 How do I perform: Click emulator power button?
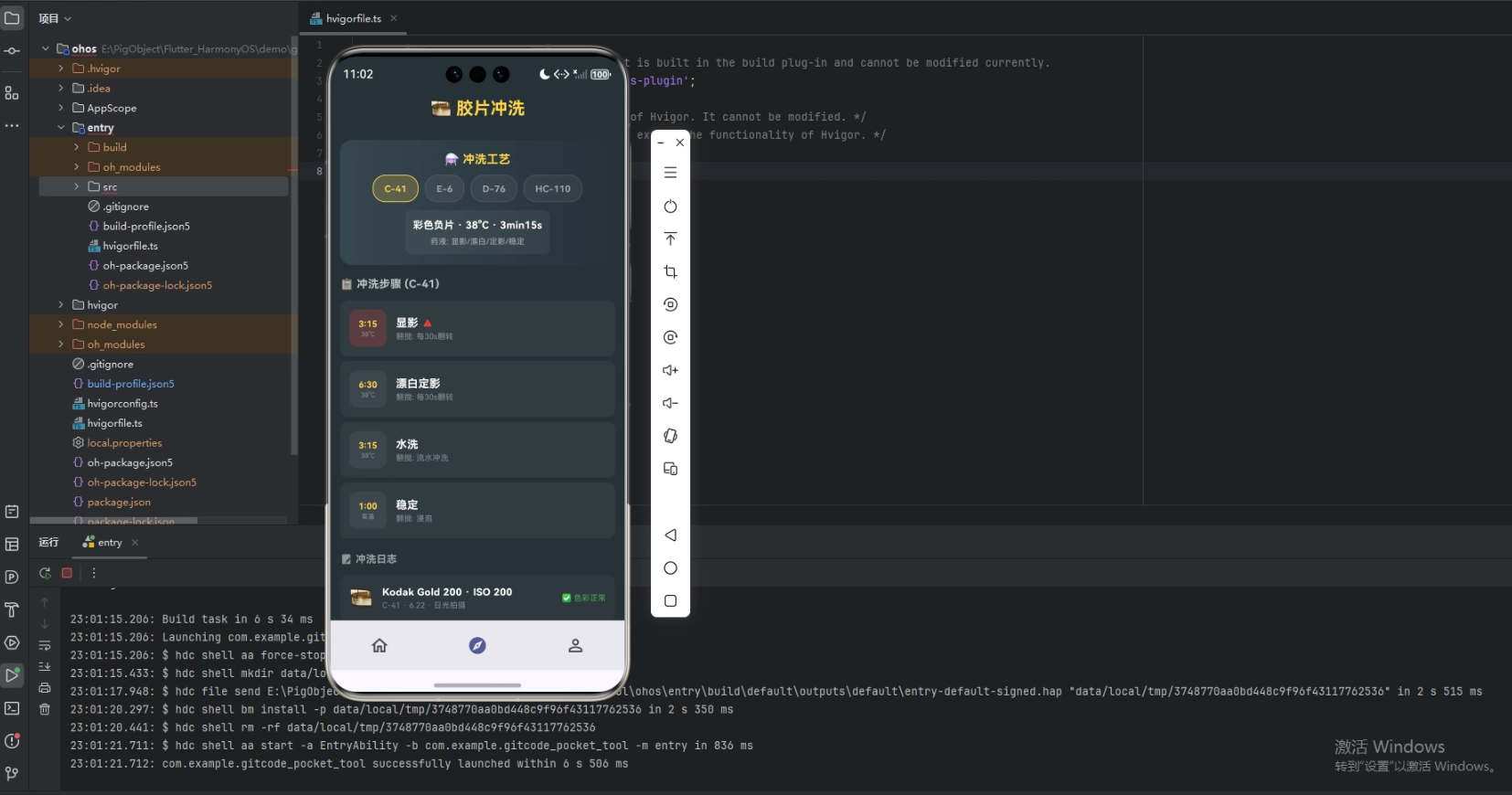coord(670,207)
